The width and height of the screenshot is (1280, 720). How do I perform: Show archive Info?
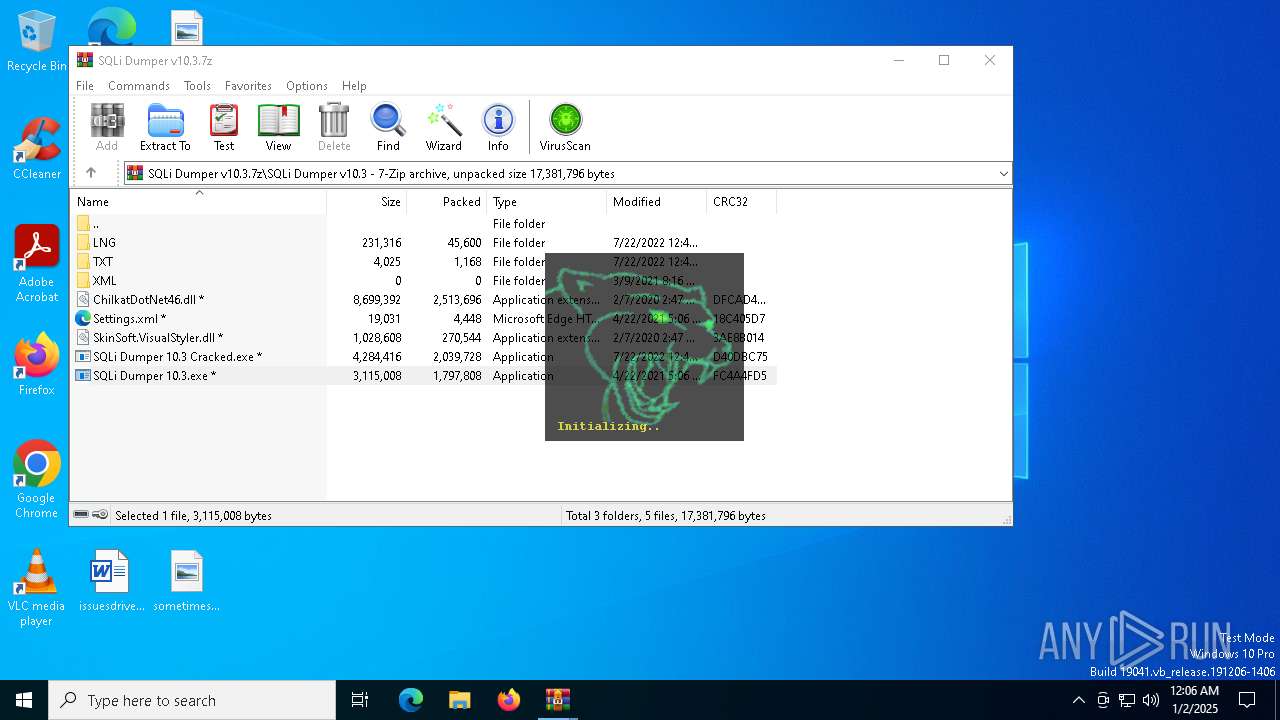click(498, 127)
